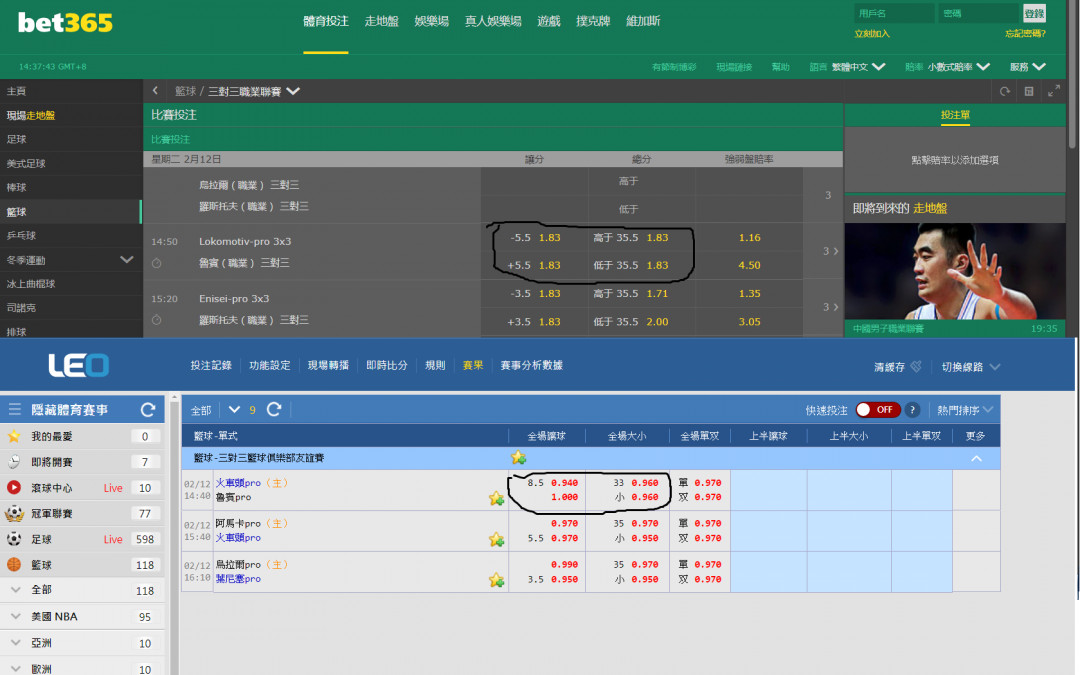Image resolution: width=1080 pixels, height=675 pixels.
Task: Click the refresh icon next to 9
Action: pyautogui.click(x=273, y=409)
